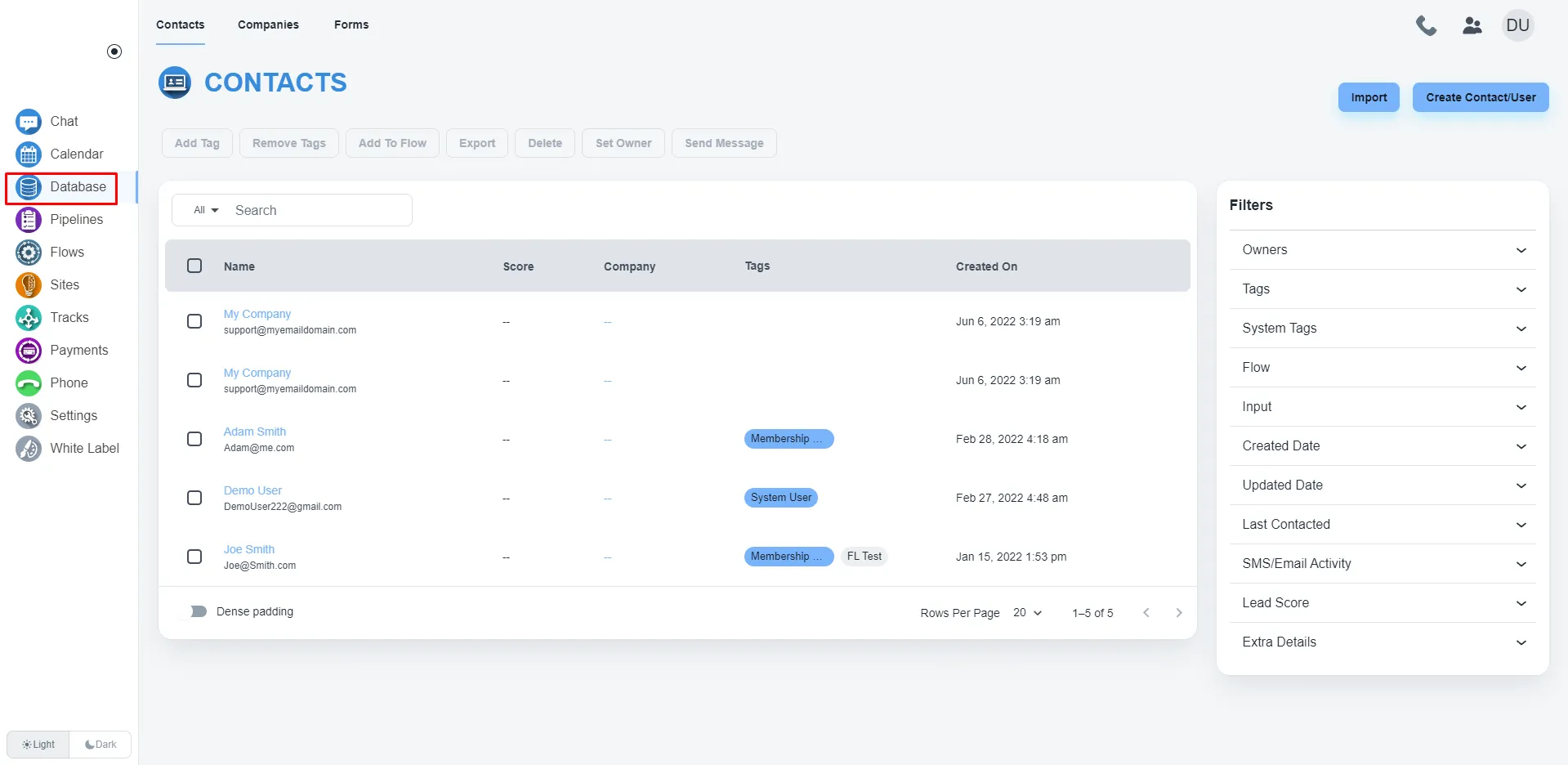Click the sidebar collapse radio icon
This screenshot has width=1568, height=765.
click(x=114, y=51)
